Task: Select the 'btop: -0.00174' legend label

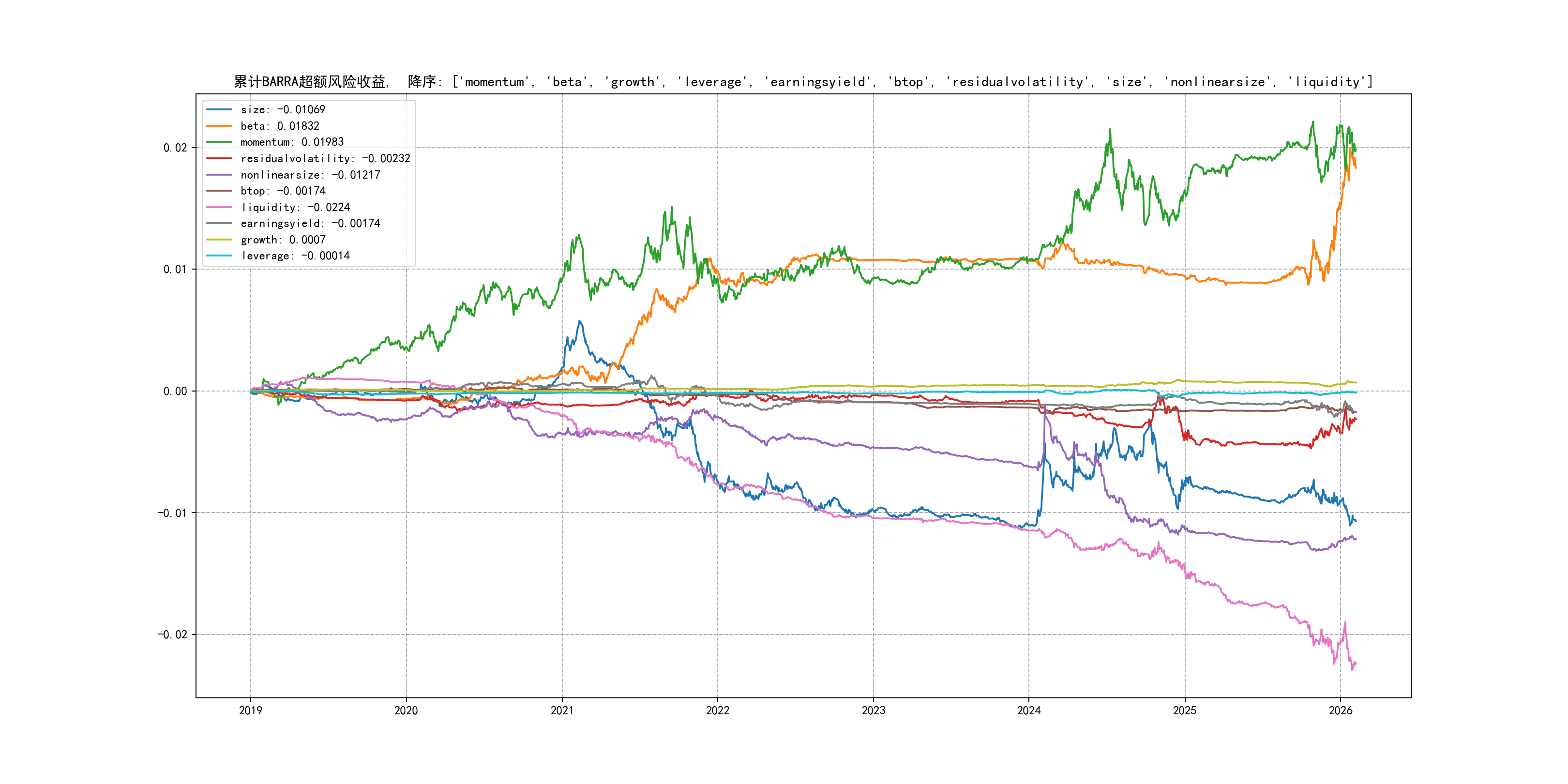Action: point(283,191)
